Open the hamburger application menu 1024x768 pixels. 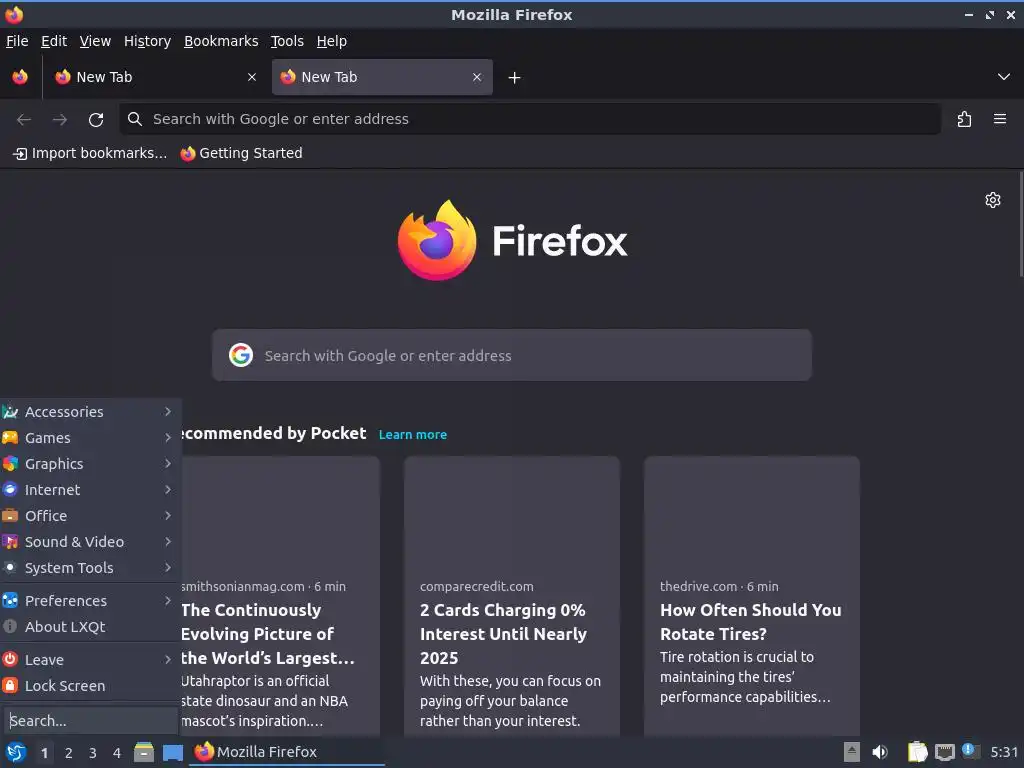[x=999, y=119]
